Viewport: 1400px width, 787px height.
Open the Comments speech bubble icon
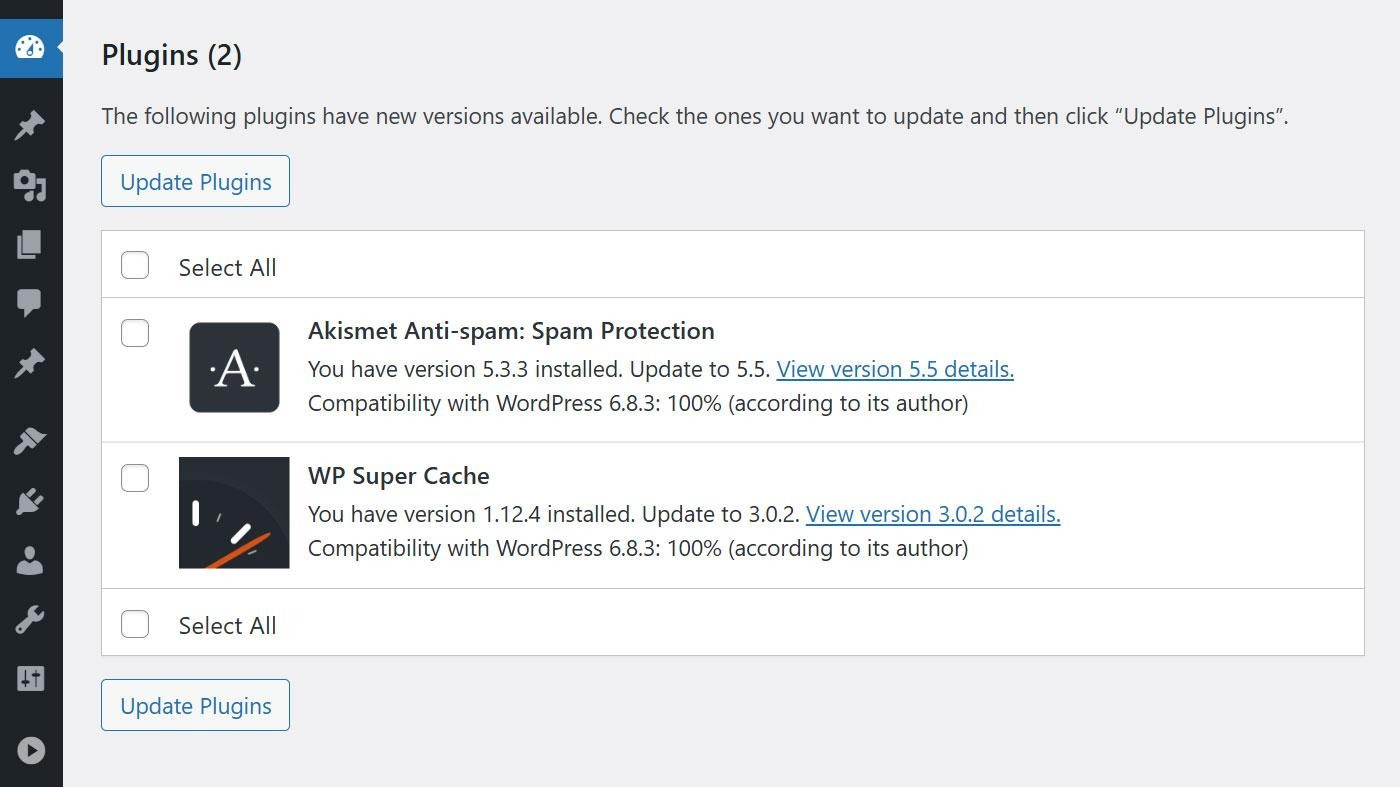point(30,303)
